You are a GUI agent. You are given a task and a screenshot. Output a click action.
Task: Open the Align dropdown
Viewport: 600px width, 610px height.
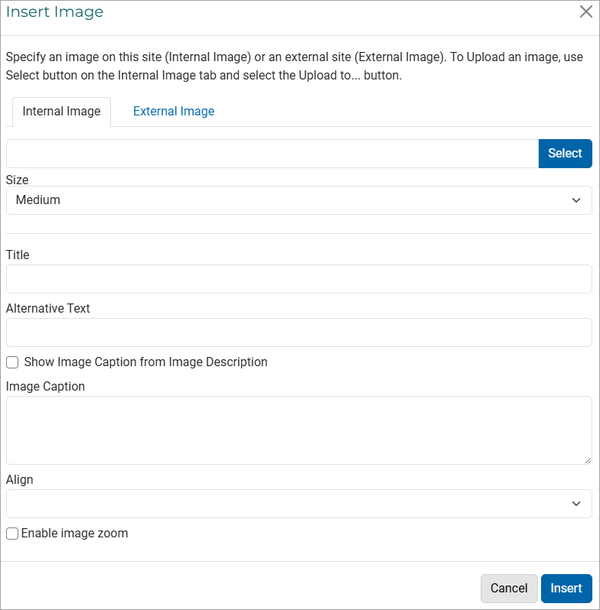[x=299, y=504]
